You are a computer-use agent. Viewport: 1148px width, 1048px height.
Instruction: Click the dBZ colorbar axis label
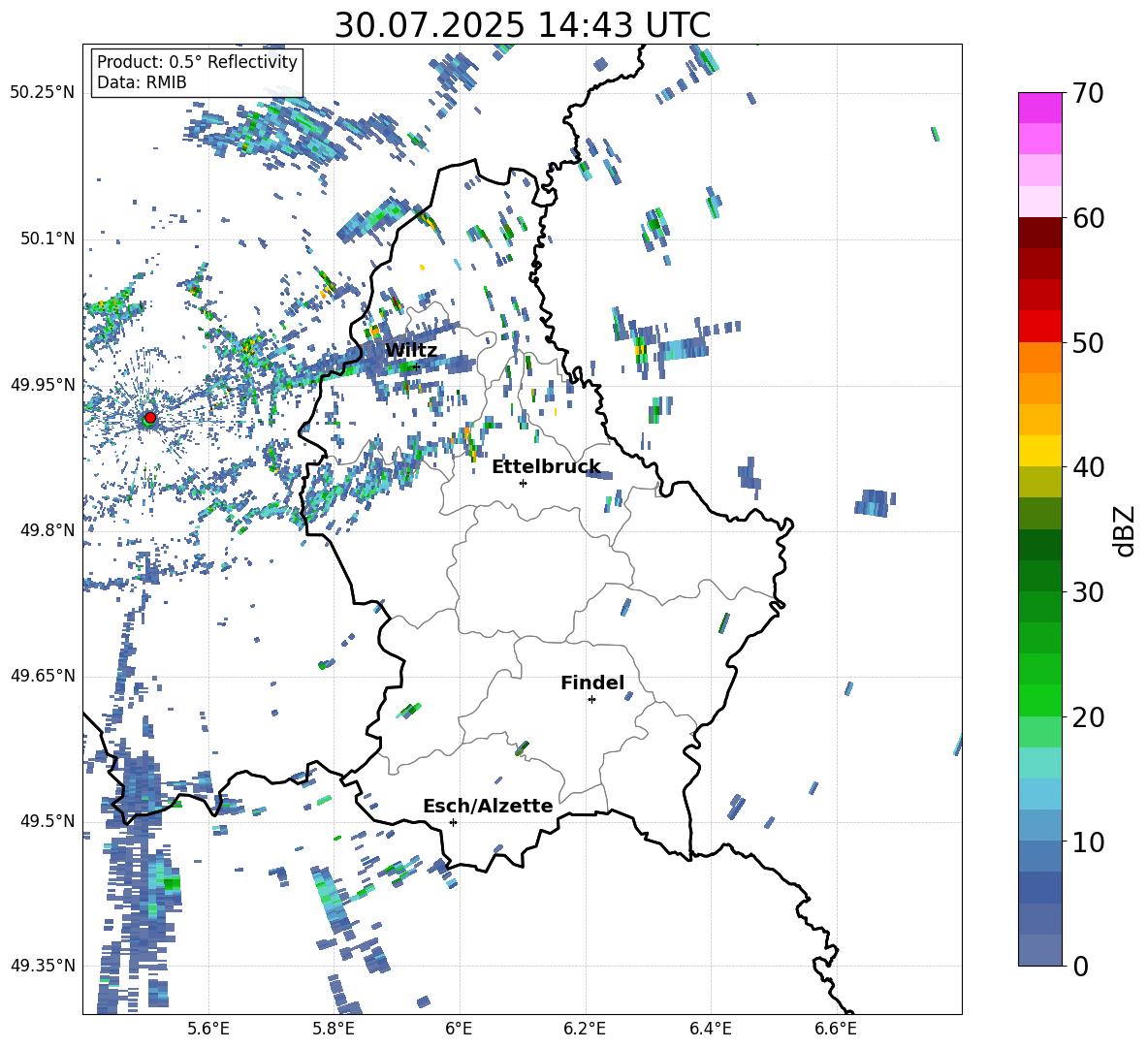click(x=1126, y=530)
